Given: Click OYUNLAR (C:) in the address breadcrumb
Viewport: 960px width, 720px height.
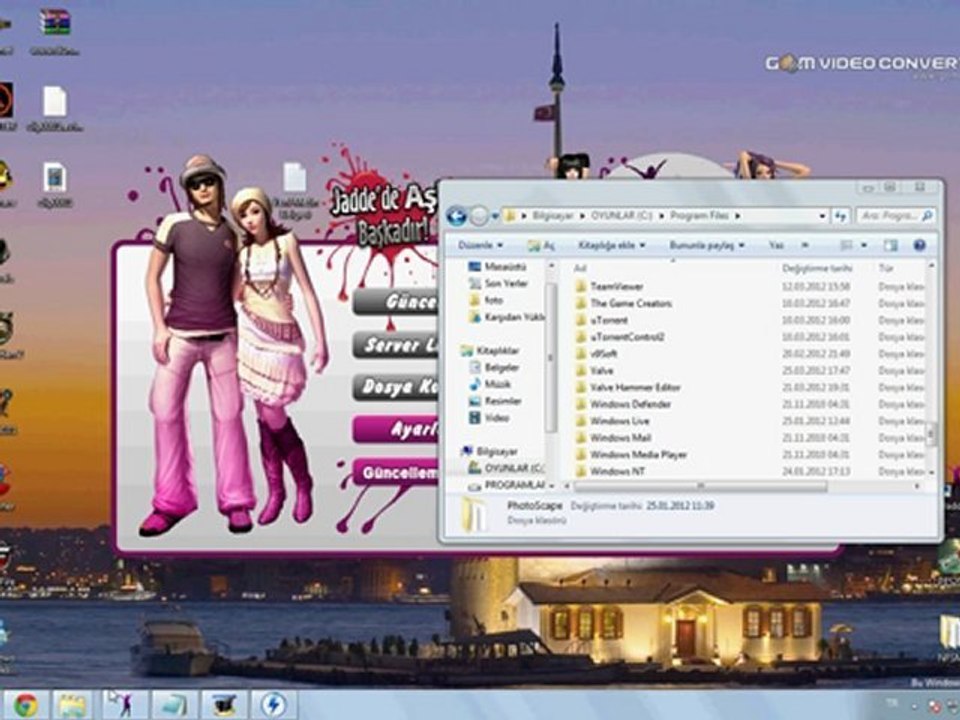Looking at the screenshot, I should (621, 216).
